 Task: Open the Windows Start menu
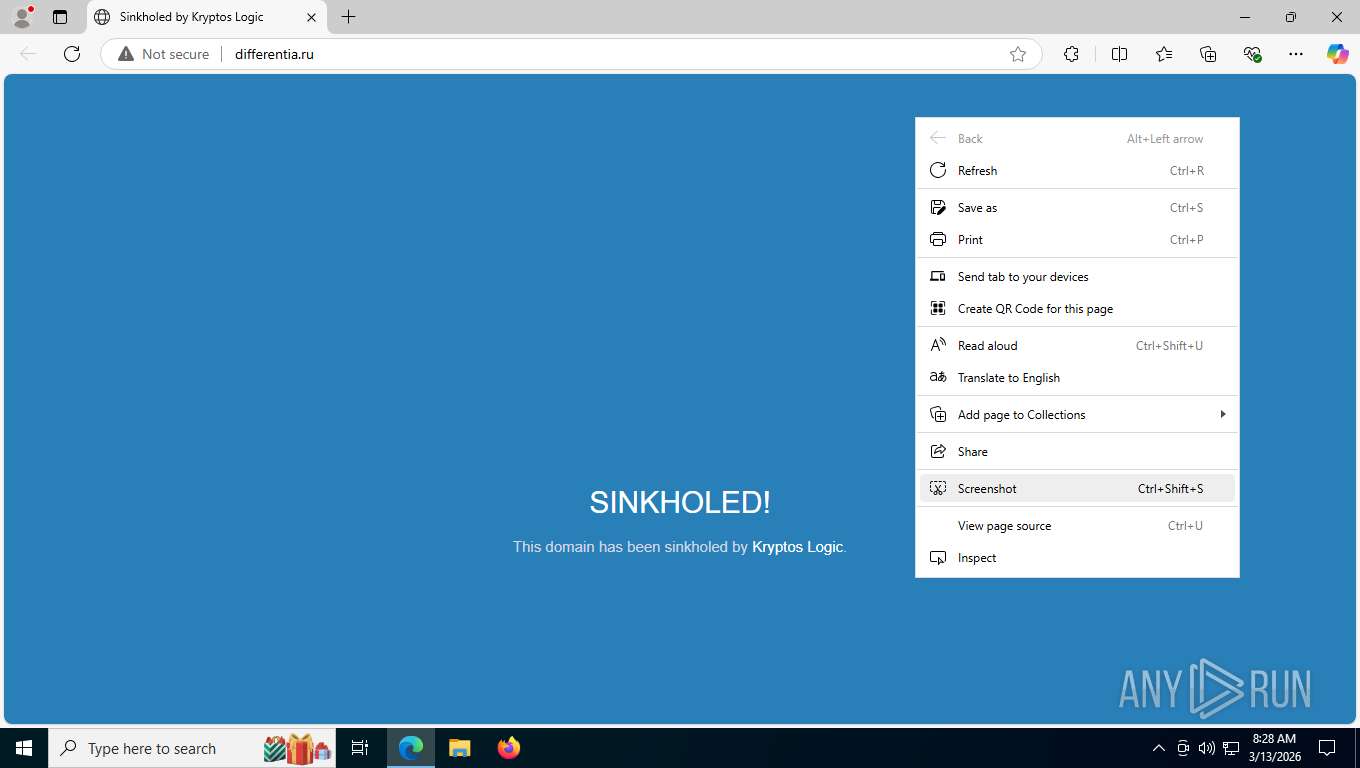pos(24,748)
